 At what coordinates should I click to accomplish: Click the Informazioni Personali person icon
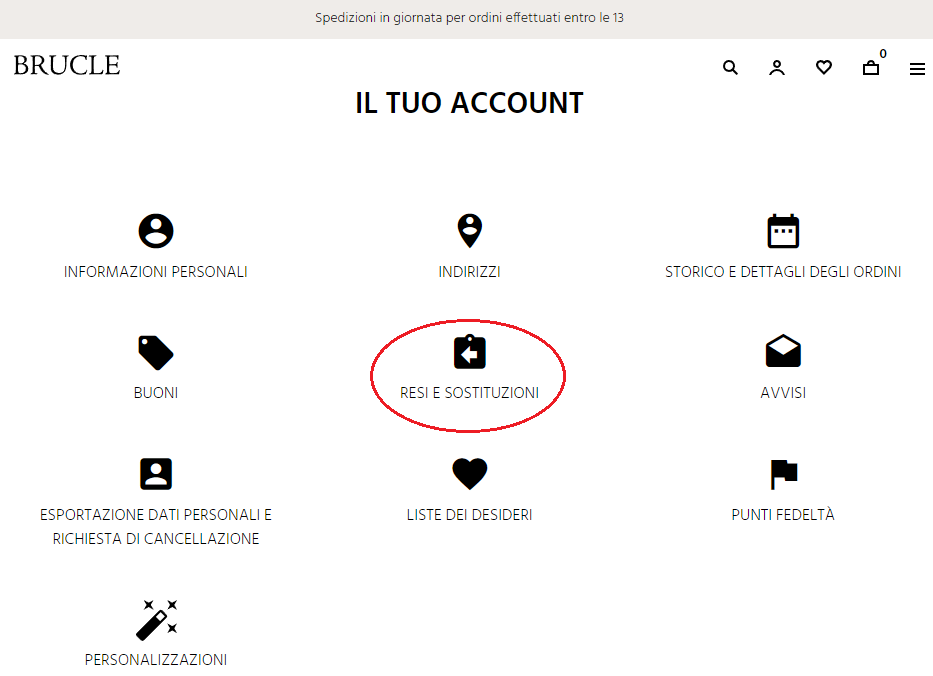pyautogui.click(x=156, y=231)
